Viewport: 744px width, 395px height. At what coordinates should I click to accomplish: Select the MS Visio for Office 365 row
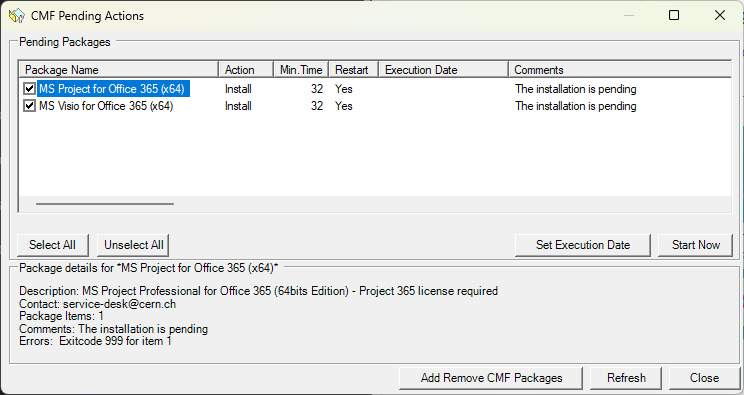375,106
